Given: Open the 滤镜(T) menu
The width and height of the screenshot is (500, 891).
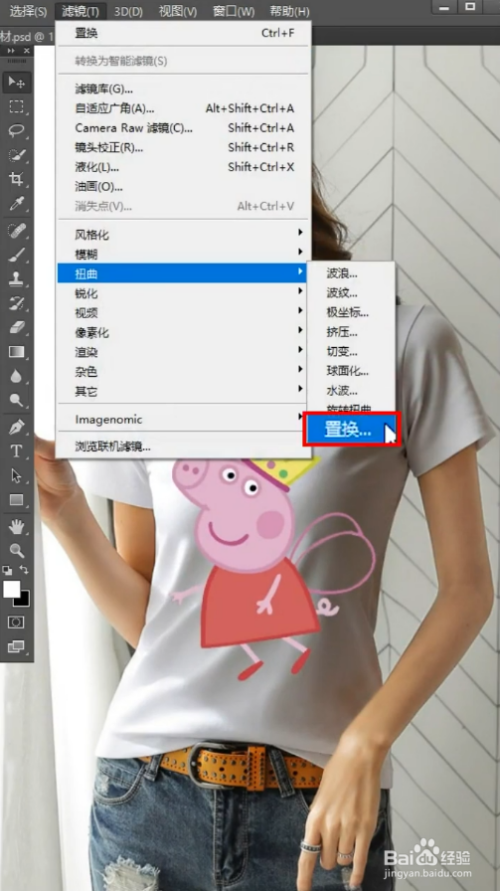Looking at the screenshot, I should [x=80, y=11].
